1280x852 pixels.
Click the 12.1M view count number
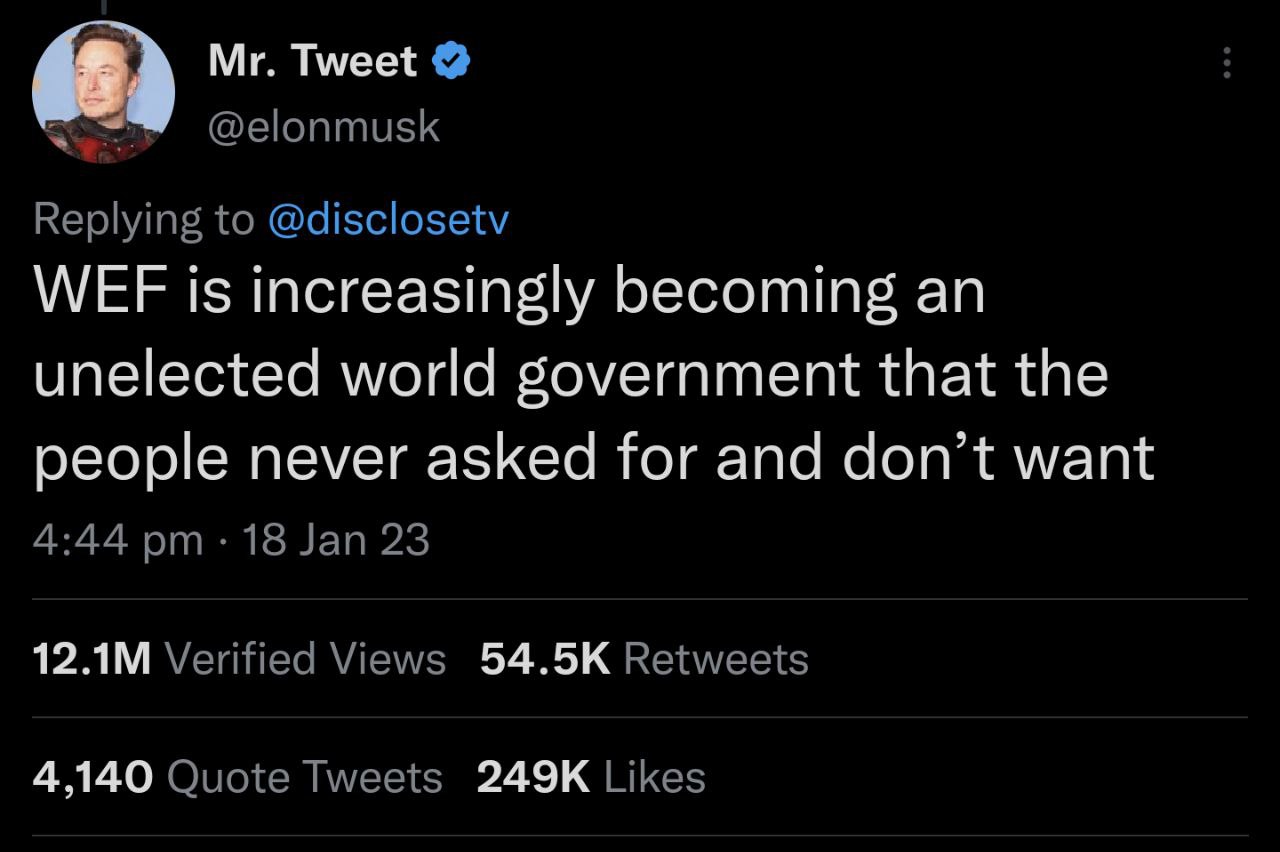point(91,659)
